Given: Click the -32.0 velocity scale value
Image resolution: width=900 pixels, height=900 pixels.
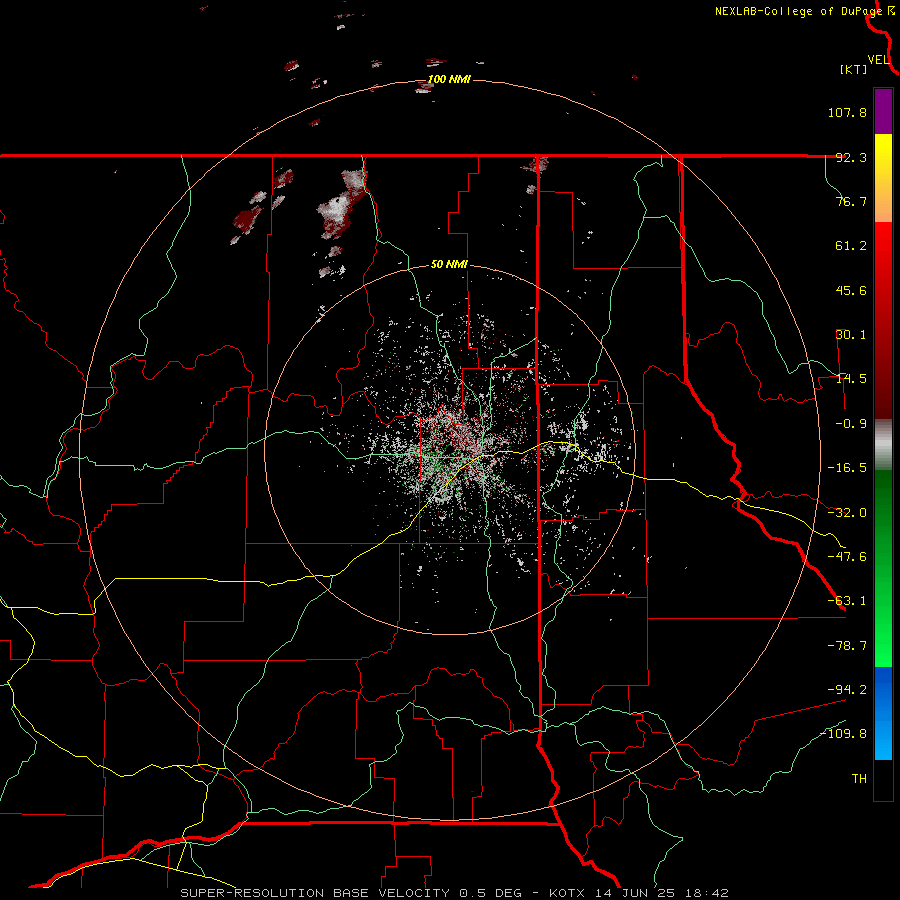Looking at the screenshot, I should tap(847, 513).
